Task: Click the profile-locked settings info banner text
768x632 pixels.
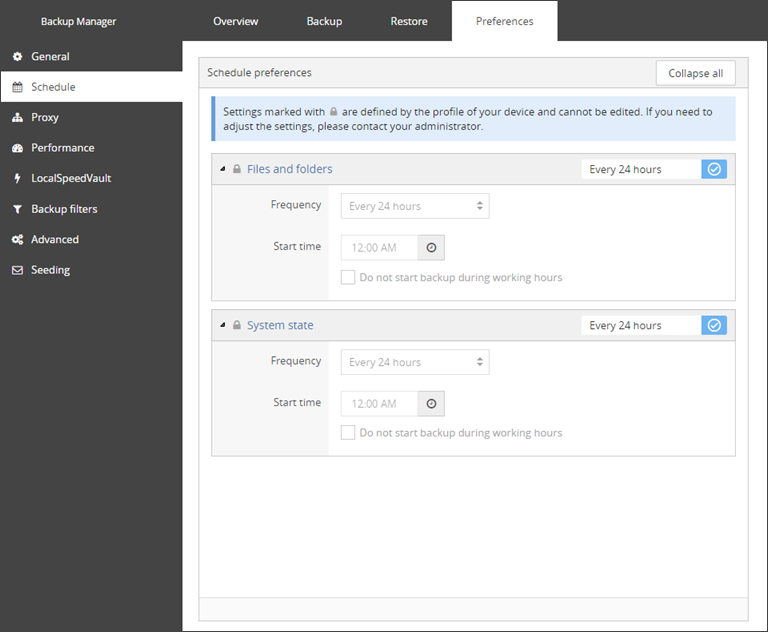Action: 468,119
